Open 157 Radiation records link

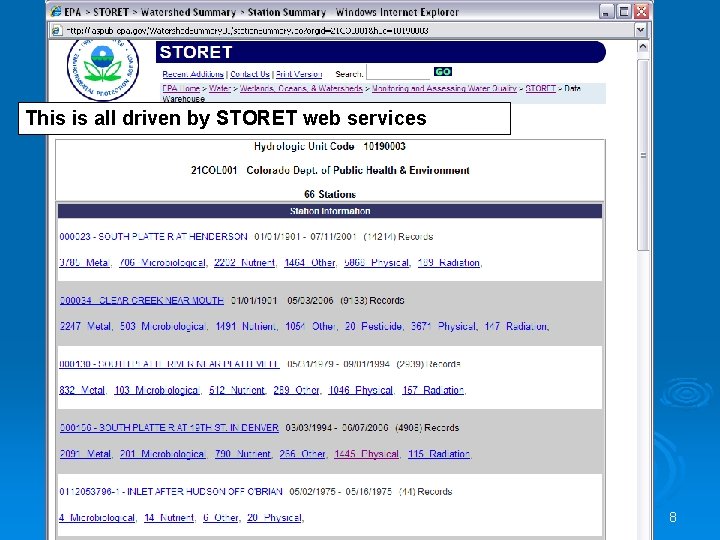coord(433,390)
